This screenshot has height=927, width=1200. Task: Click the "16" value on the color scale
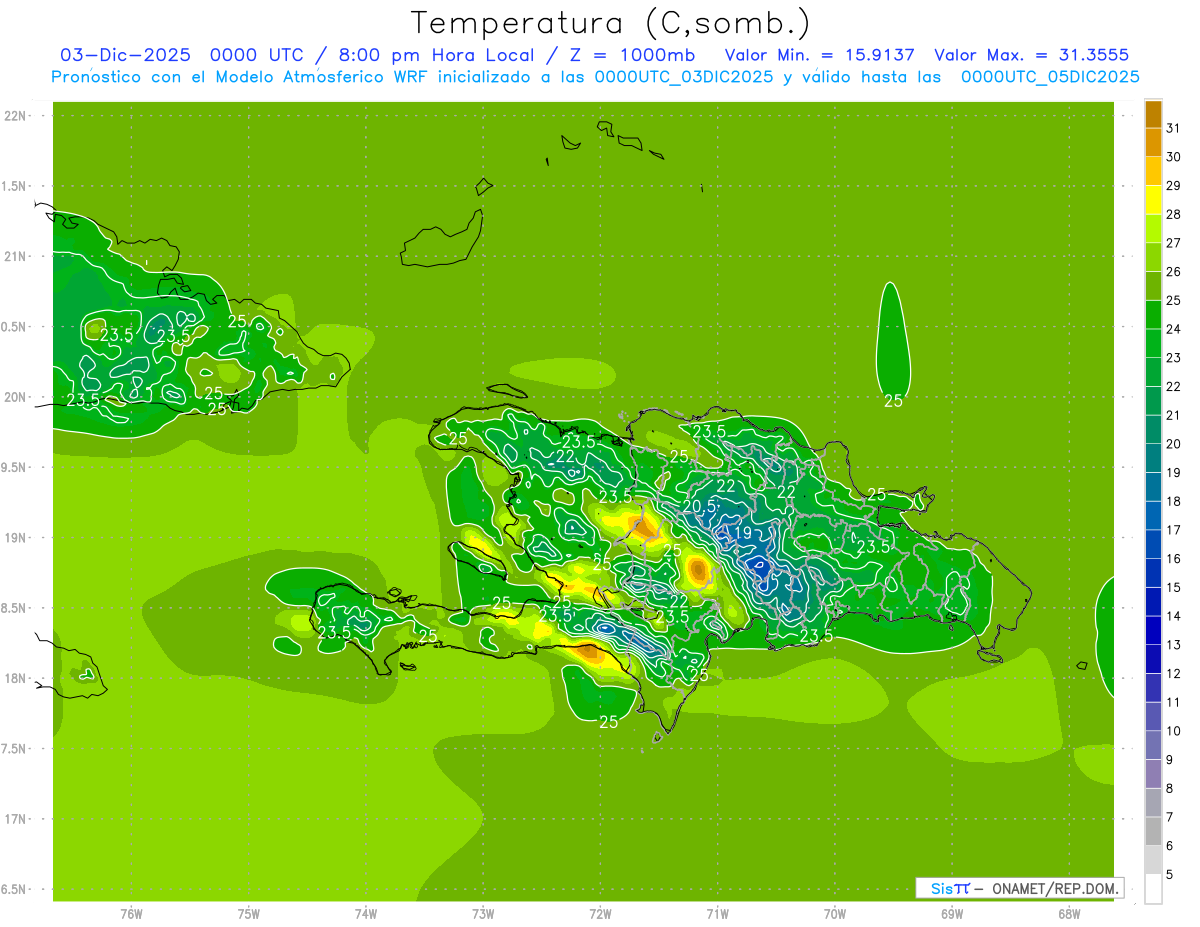click(1174, 559)
